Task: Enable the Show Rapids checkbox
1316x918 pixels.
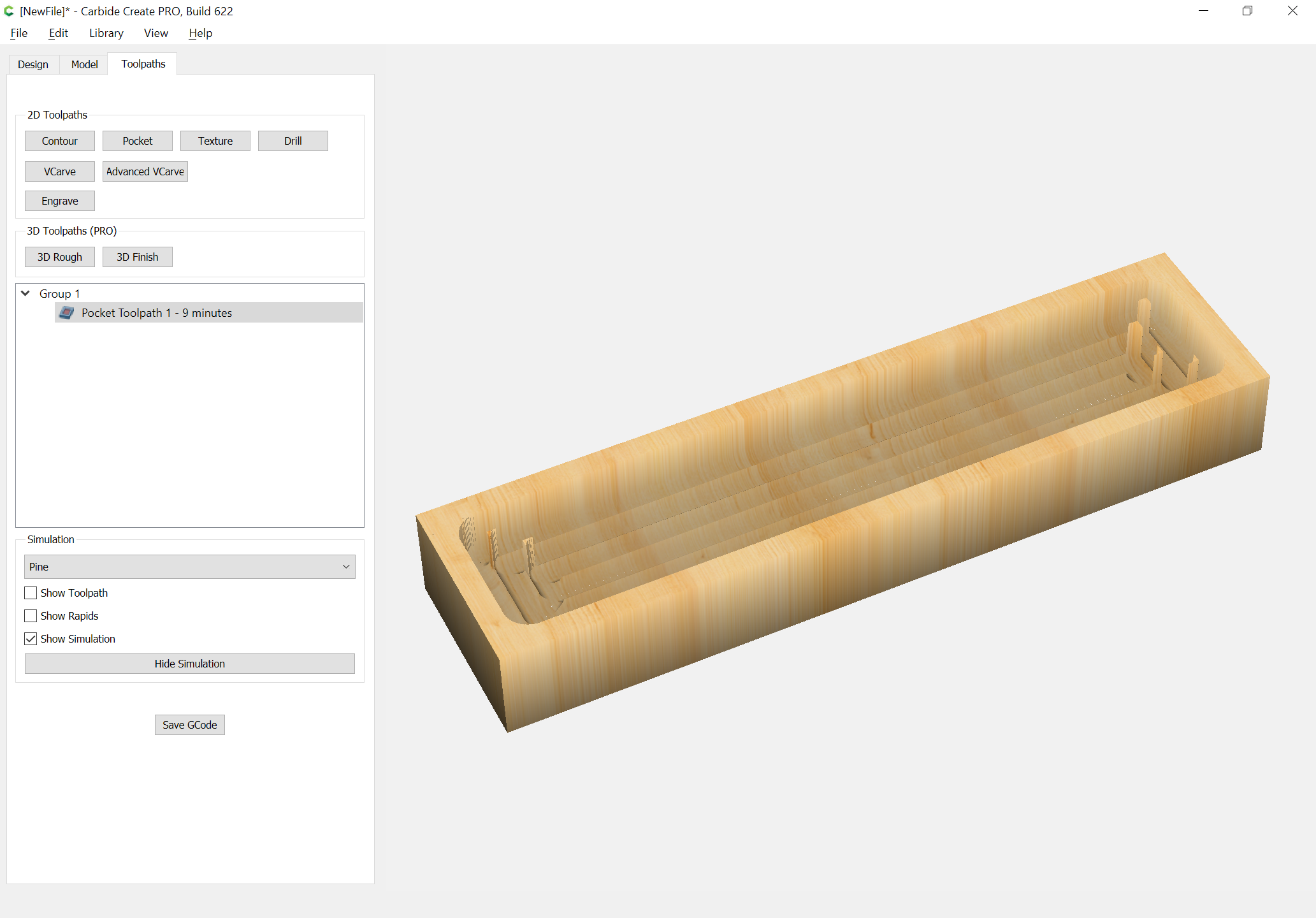Action: click(x=31, y=616)
